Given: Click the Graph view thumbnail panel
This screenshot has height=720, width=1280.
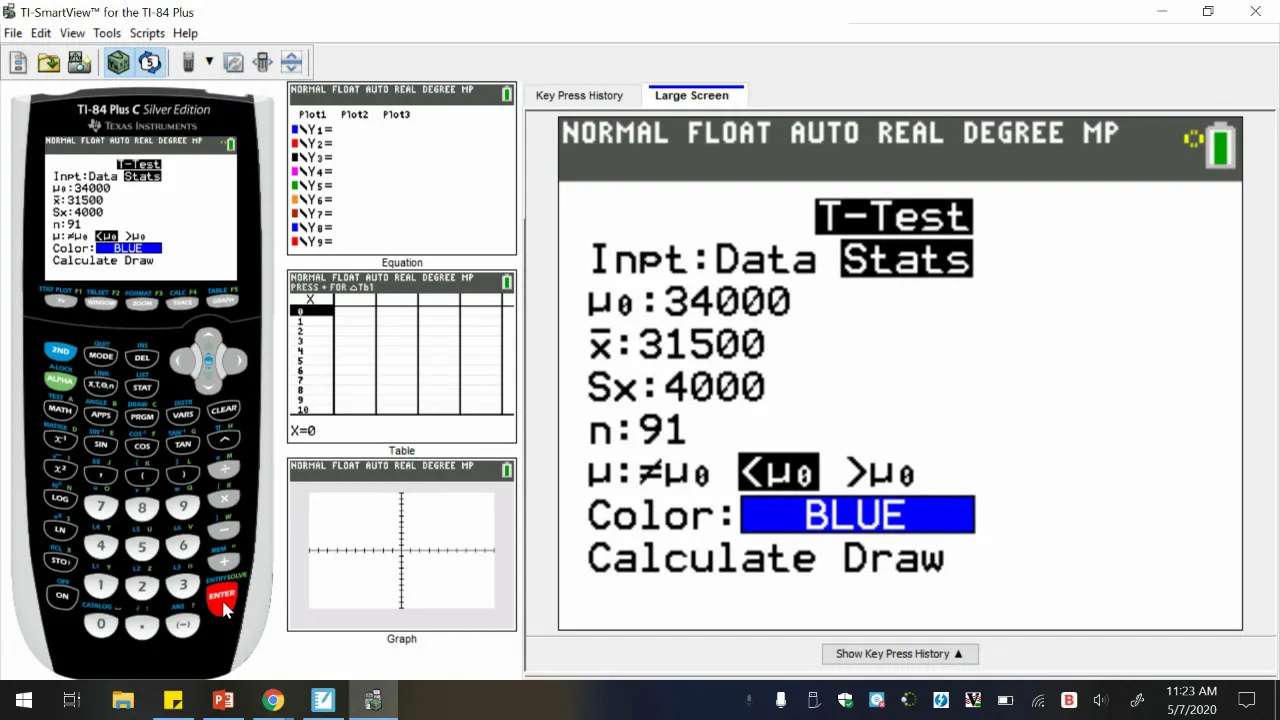Looking at the screenshot, I should click(402, 545).
